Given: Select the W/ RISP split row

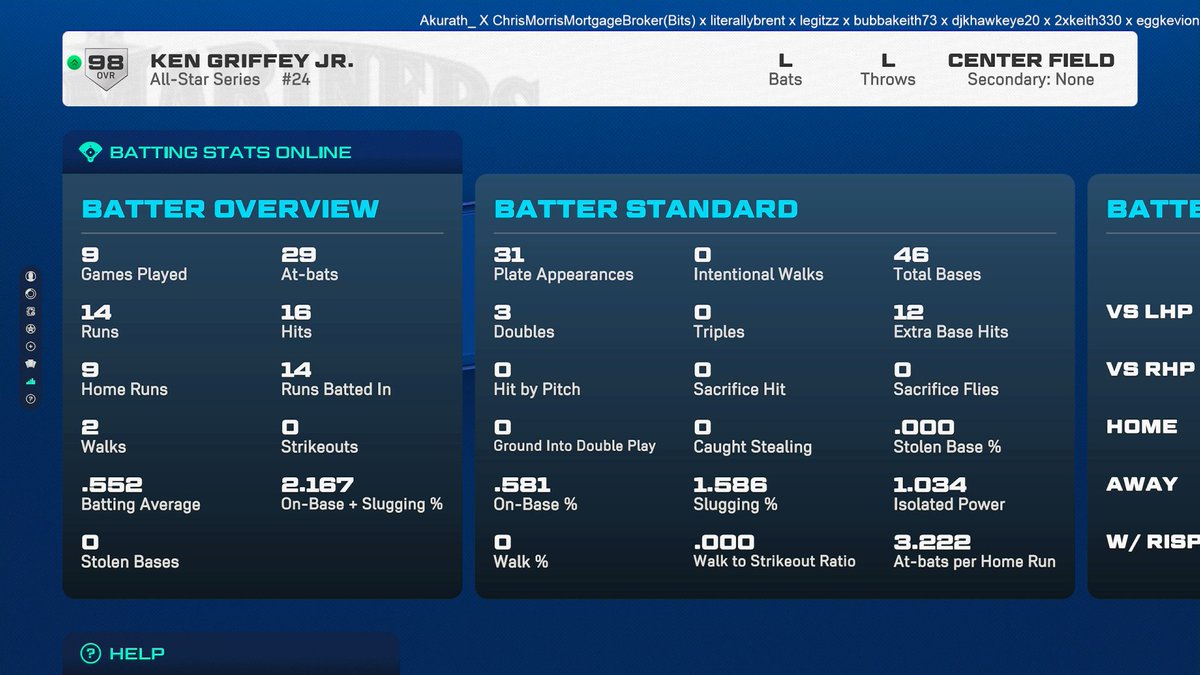Looking at the screenshot, I should click(1152, 542).
